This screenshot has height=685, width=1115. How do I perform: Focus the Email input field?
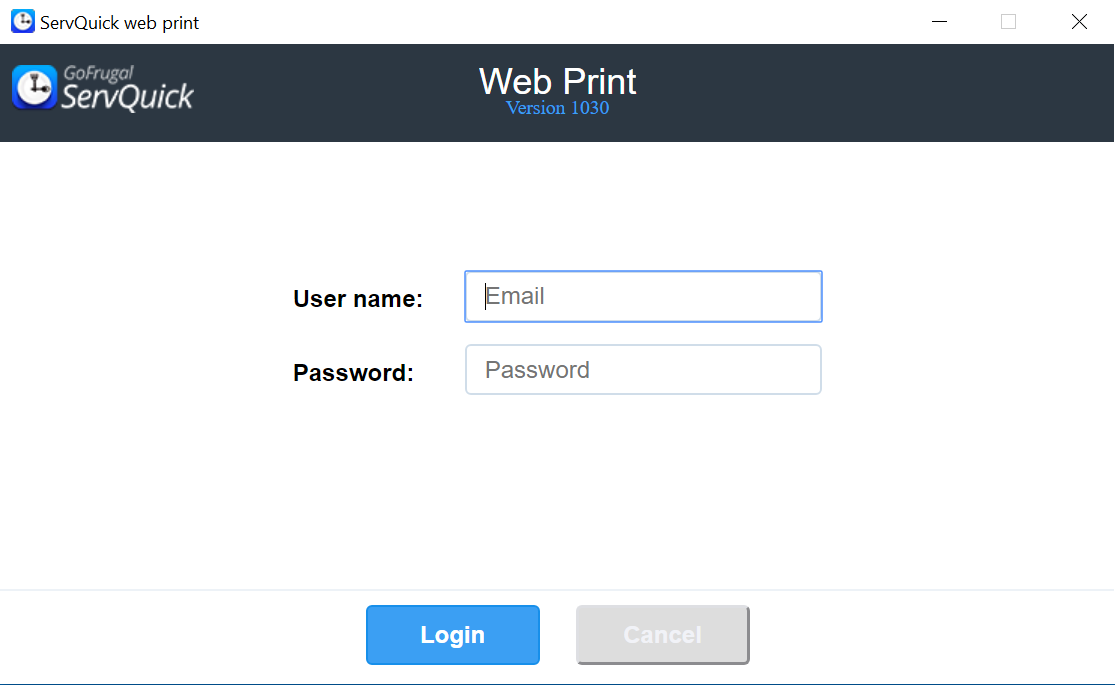(643, 297)
